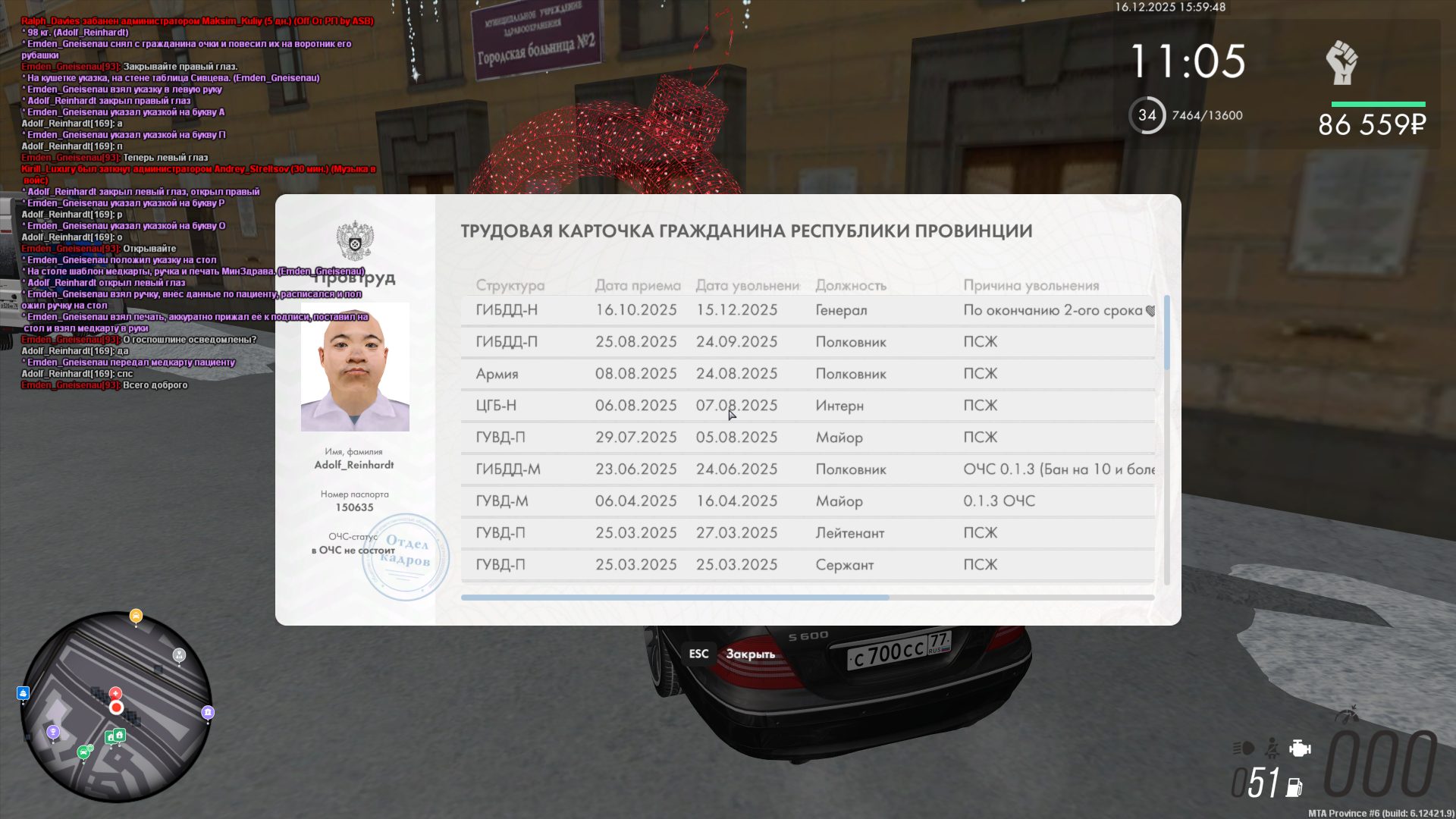The image size is (1456, 819).
Task: Click the citizen photo of Adolf_Reinhardt
Action: [355, 367]
